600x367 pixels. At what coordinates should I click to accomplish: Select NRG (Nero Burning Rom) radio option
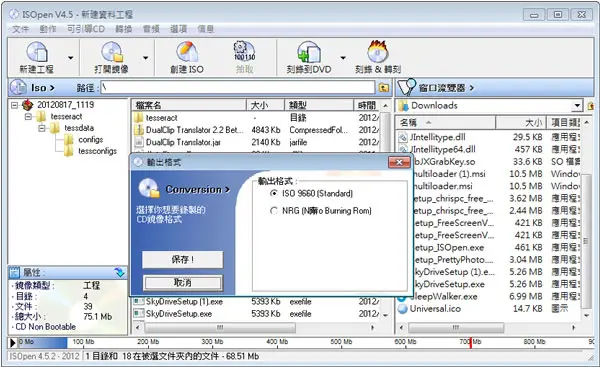[x=274, y=210]
